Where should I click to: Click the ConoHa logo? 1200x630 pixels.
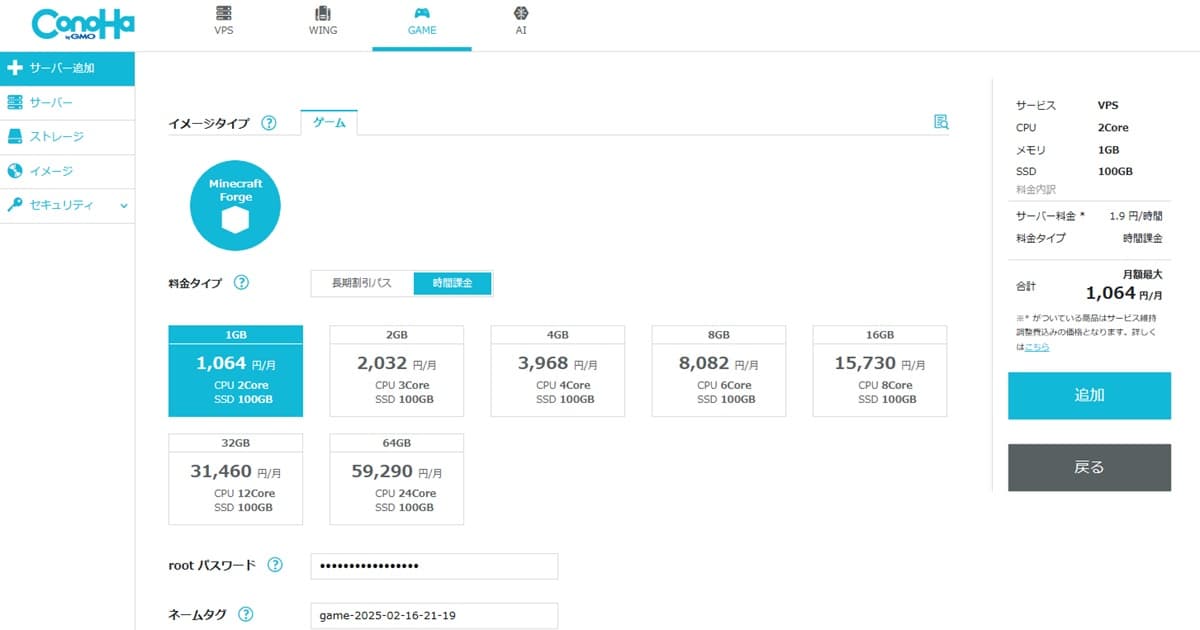pyautogui.click(x=83, y=24)
